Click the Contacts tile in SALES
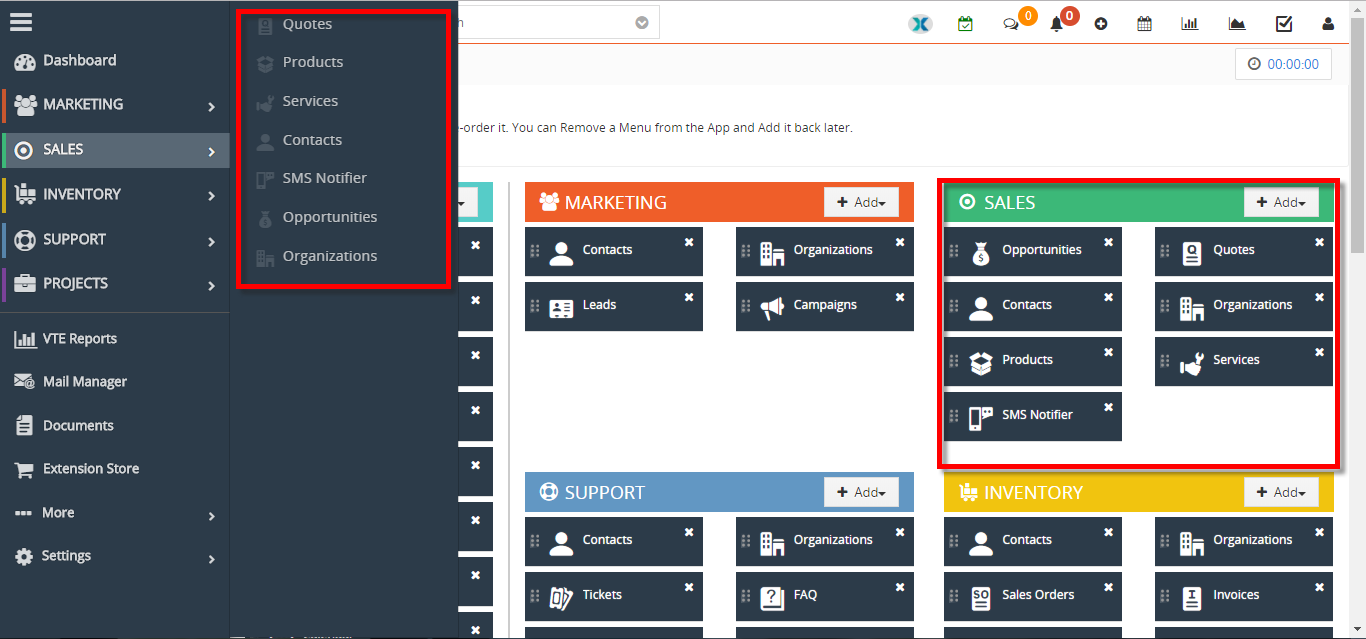1366x639 pixels. [x=1033, y=306]
